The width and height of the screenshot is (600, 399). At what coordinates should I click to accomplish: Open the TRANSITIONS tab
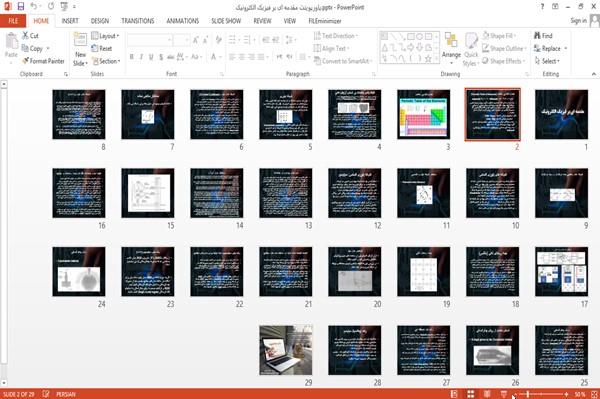[x=138, y=21]
